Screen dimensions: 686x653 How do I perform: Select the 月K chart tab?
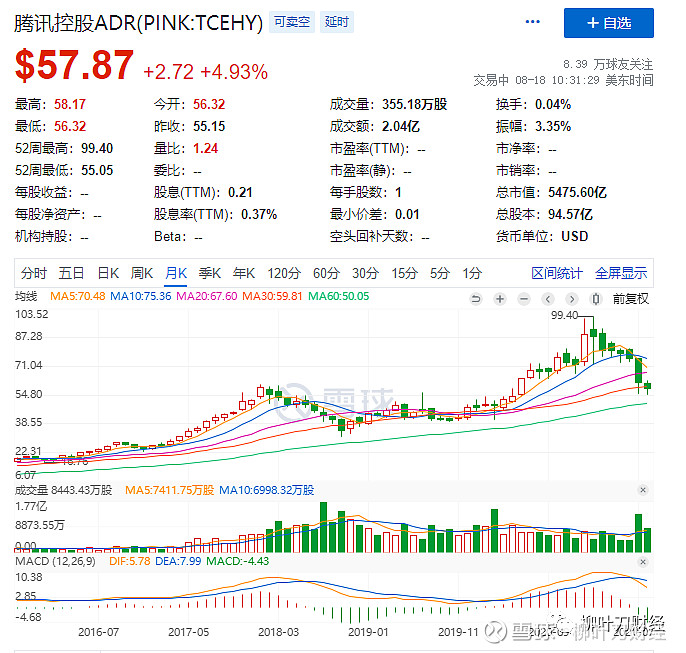coord(176,273)
